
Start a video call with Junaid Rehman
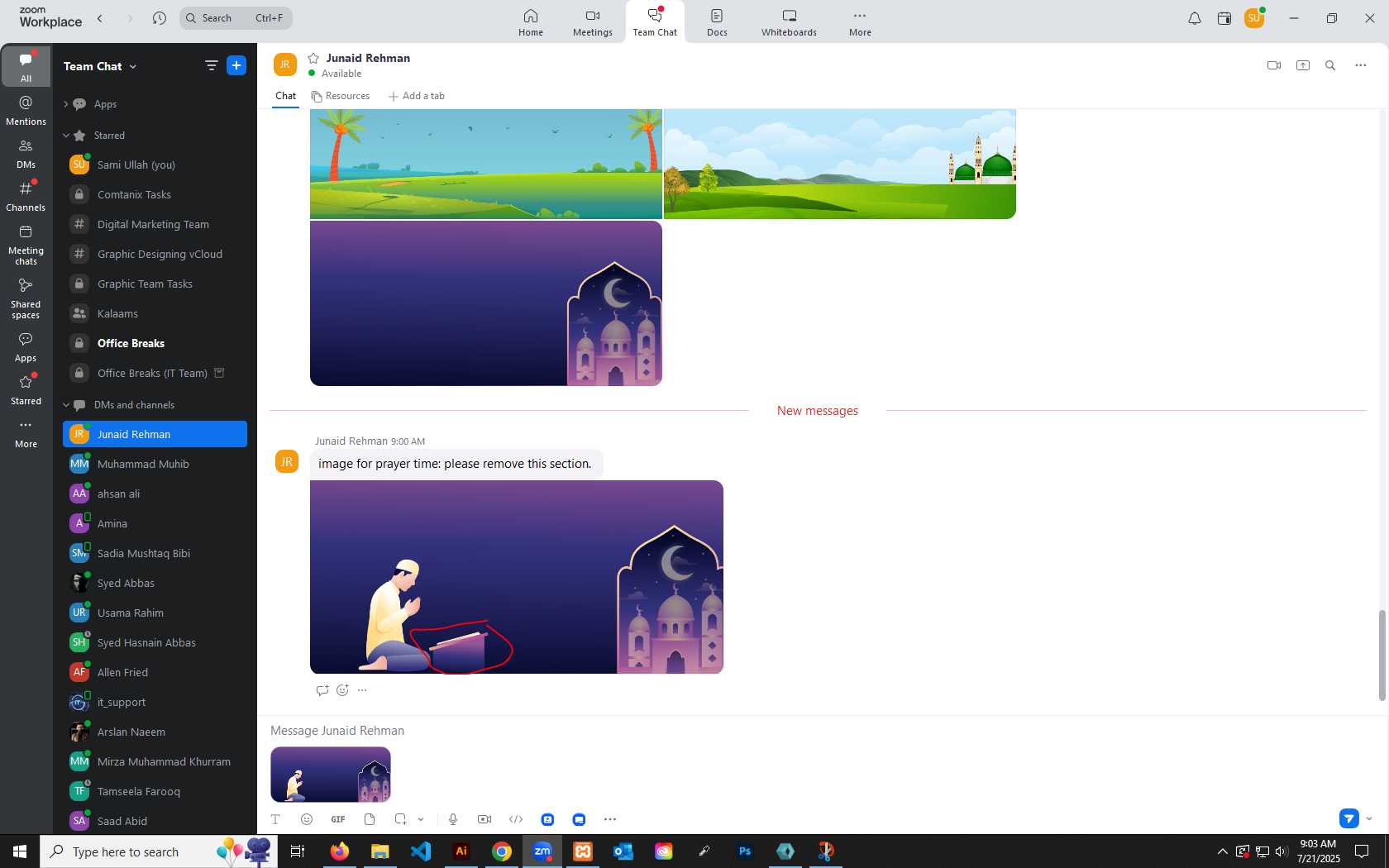pyautogui.click(x=1274, y=65)
